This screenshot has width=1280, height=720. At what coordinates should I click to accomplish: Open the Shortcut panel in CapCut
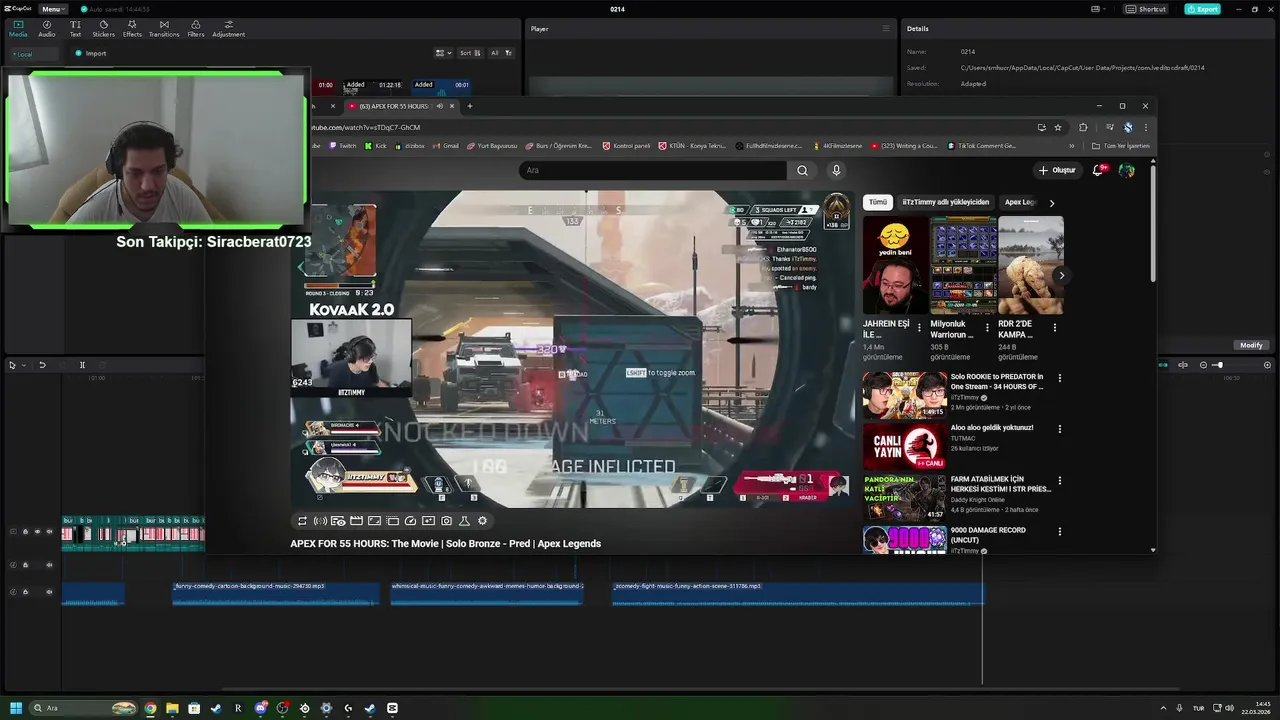coord(1146,9)
